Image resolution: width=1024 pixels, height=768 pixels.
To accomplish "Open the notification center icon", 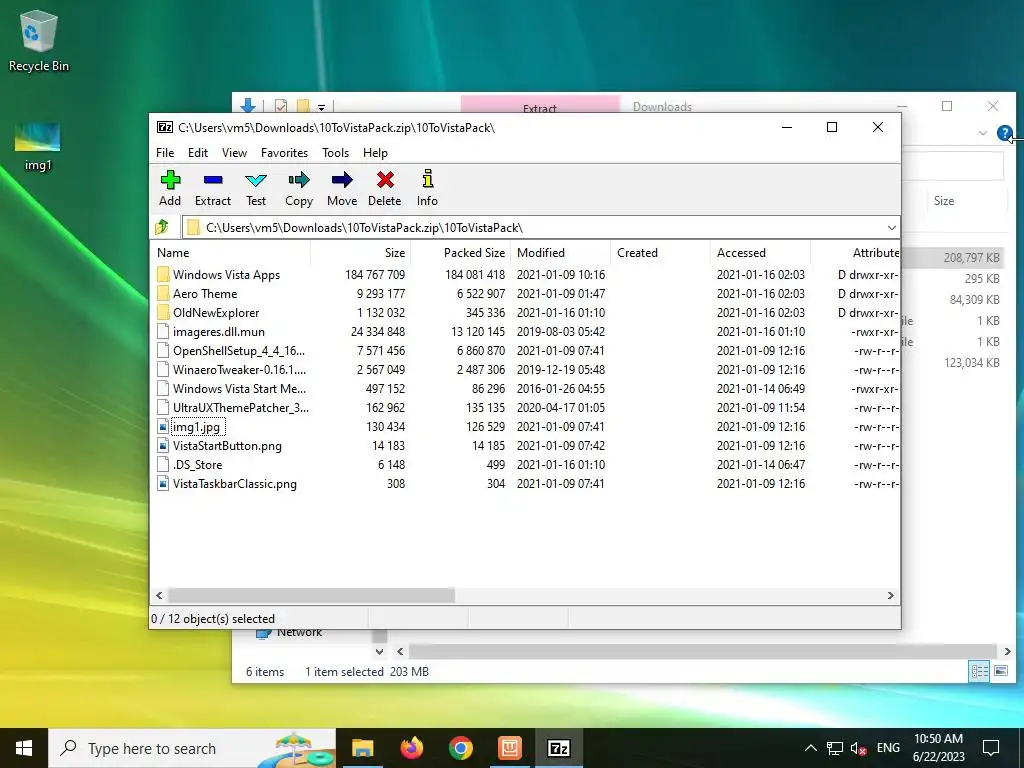I will pos(991,748).
